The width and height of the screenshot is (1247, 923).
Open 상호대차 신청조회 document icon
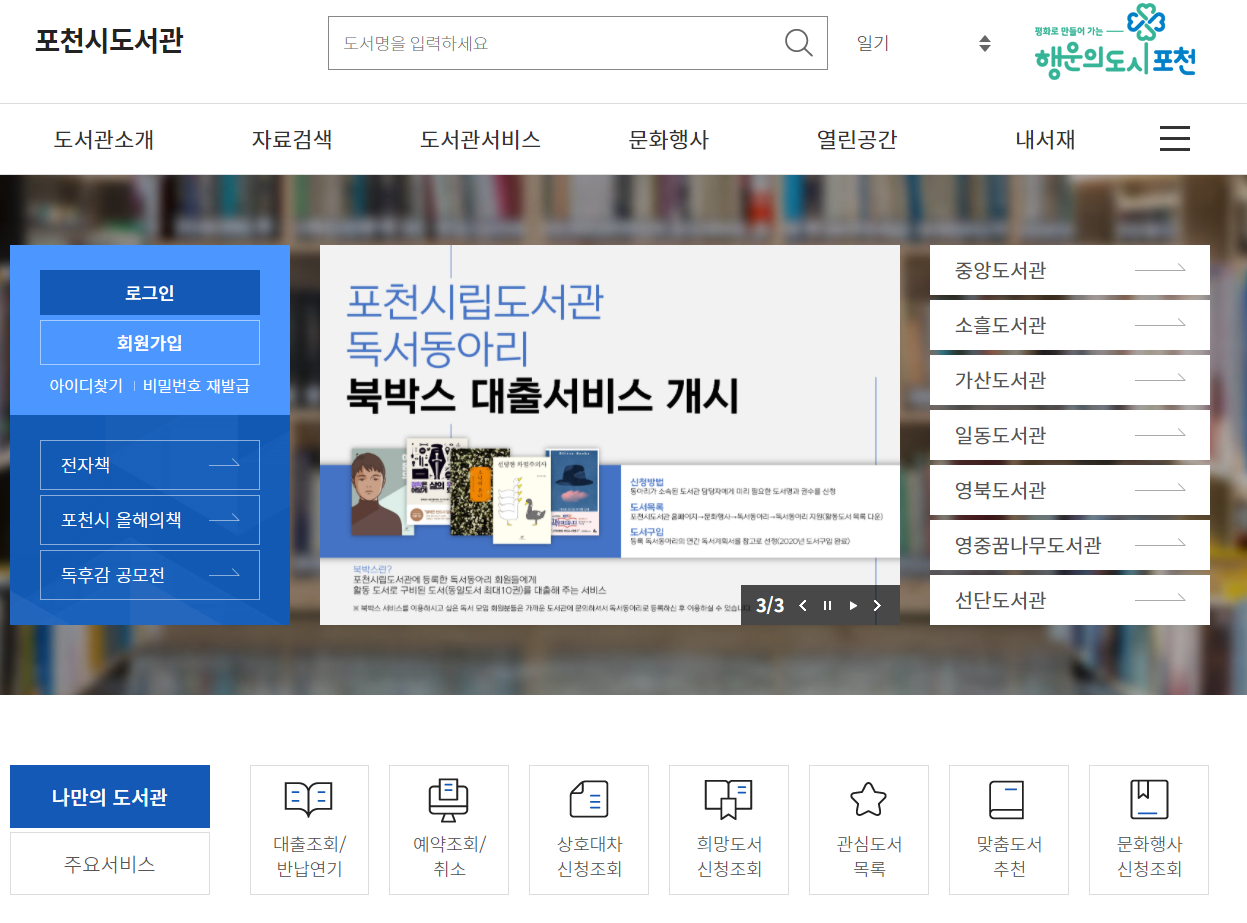(589, 799)
